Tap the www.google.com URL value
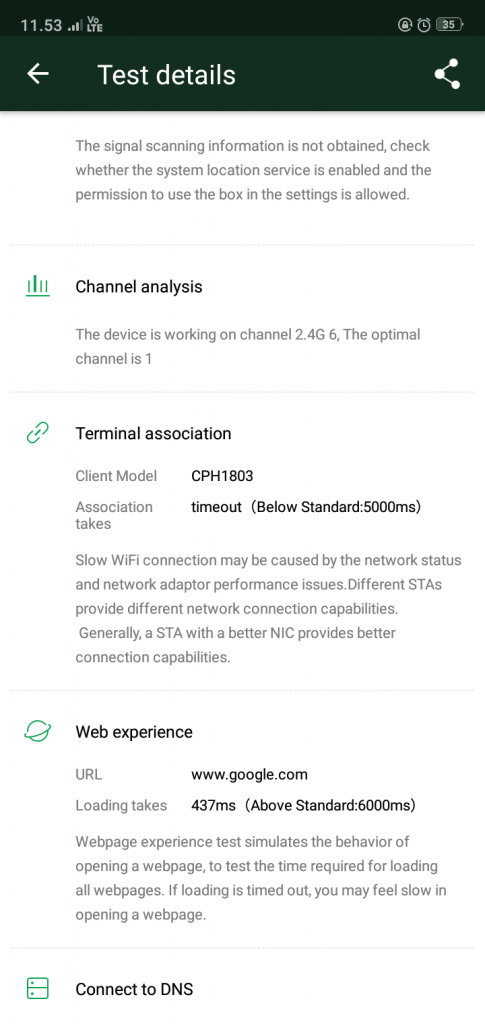Viewport: 485px width, 1024px height. tap(249, 775)
